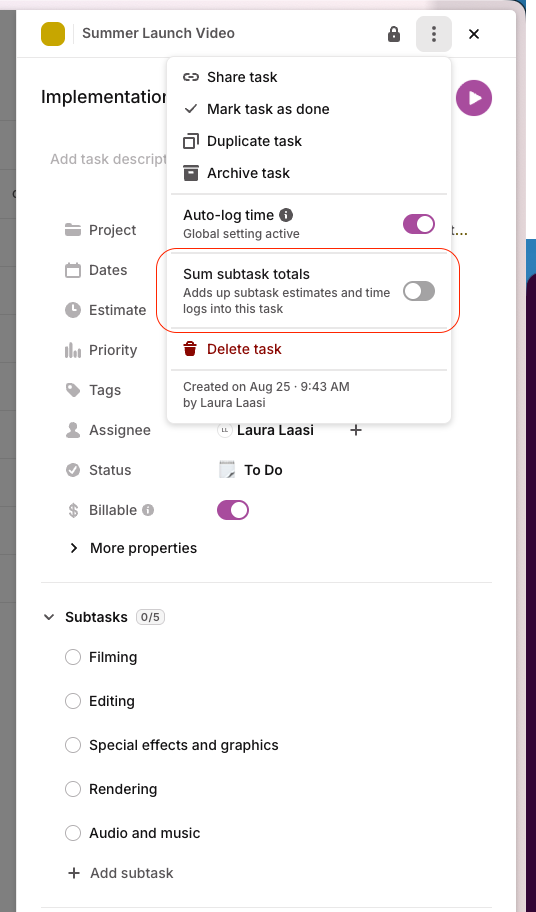536x912 pixels.
Task: Tick the Rendering subtask circle
Action: tap(73, 789)
